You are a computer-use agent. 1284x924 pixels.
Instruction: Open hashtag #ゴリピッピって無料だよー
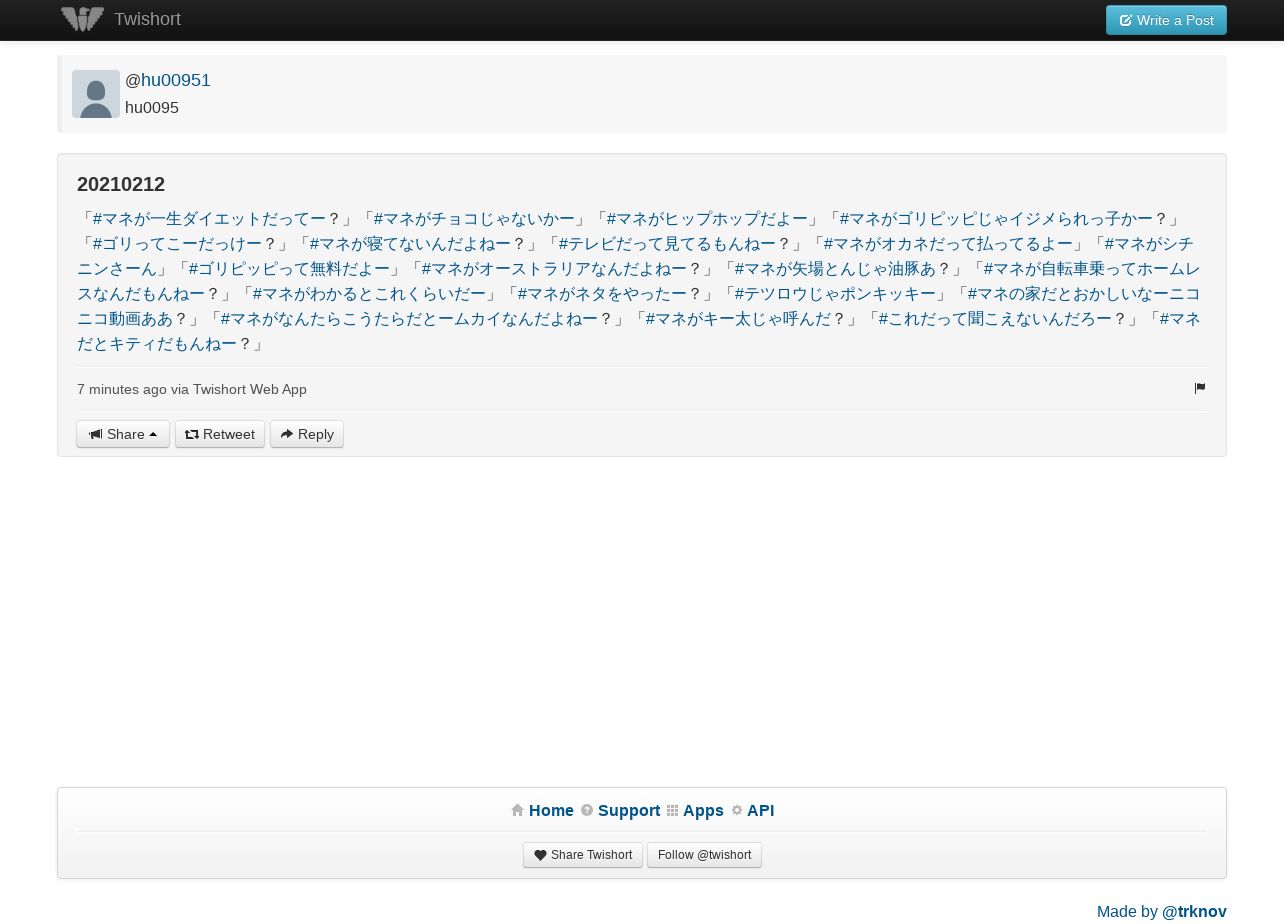289,269
